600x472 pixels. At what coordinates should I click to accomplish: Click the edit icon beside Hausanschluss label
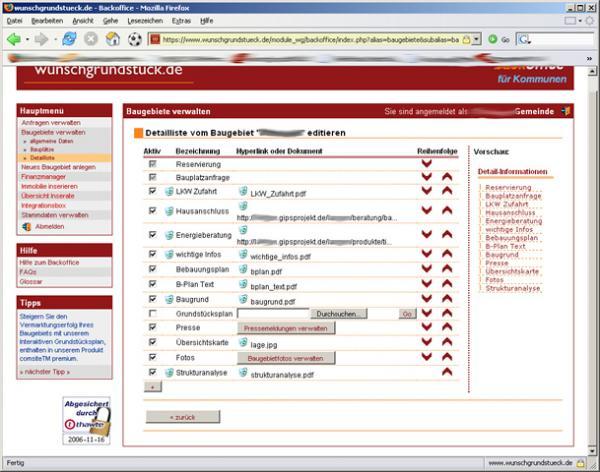(169, 211)
